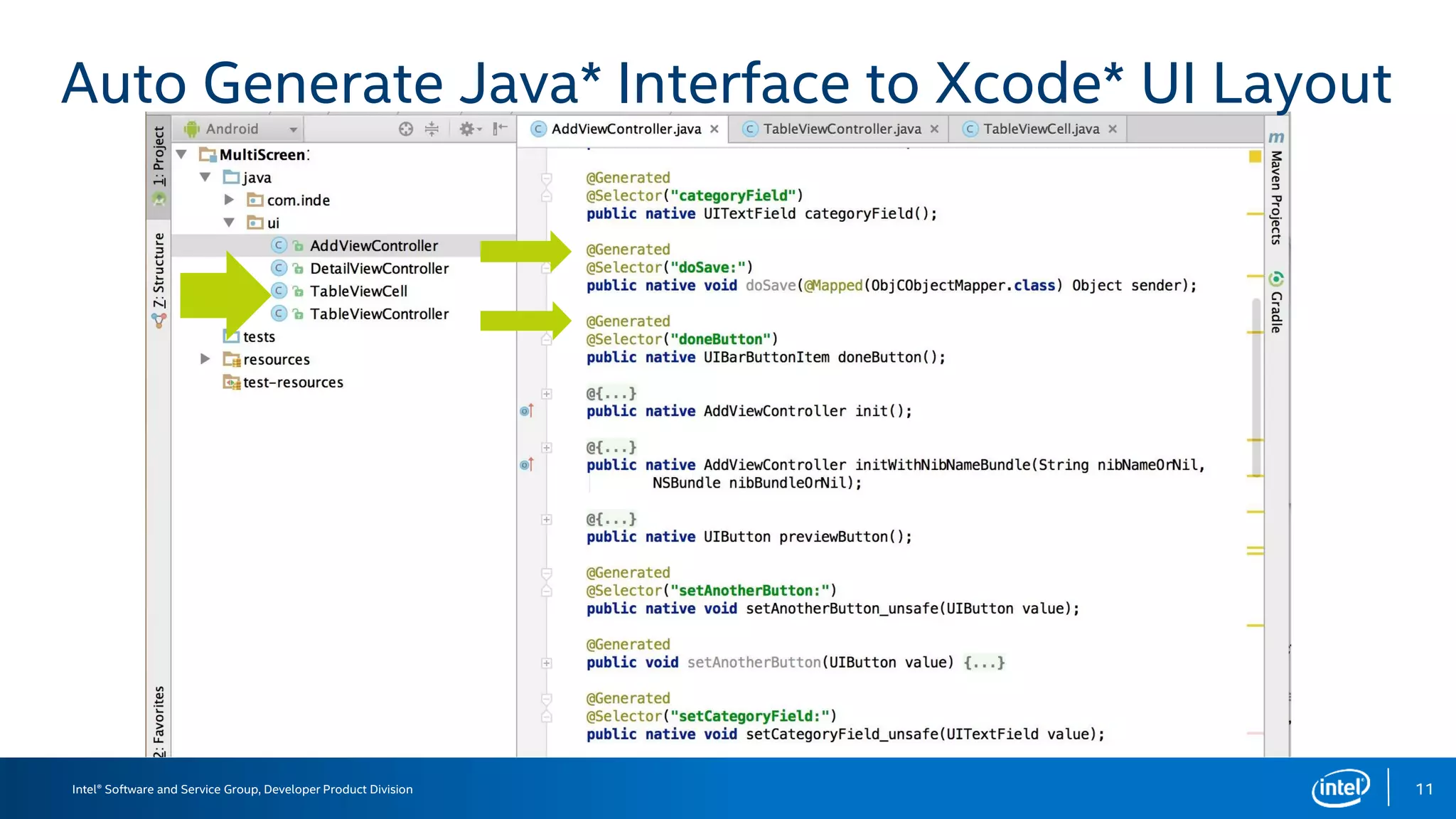Select TableViewController class in tree
Image resolution: width=1456 pixels, height=819 pixels.
coord(379,314)
